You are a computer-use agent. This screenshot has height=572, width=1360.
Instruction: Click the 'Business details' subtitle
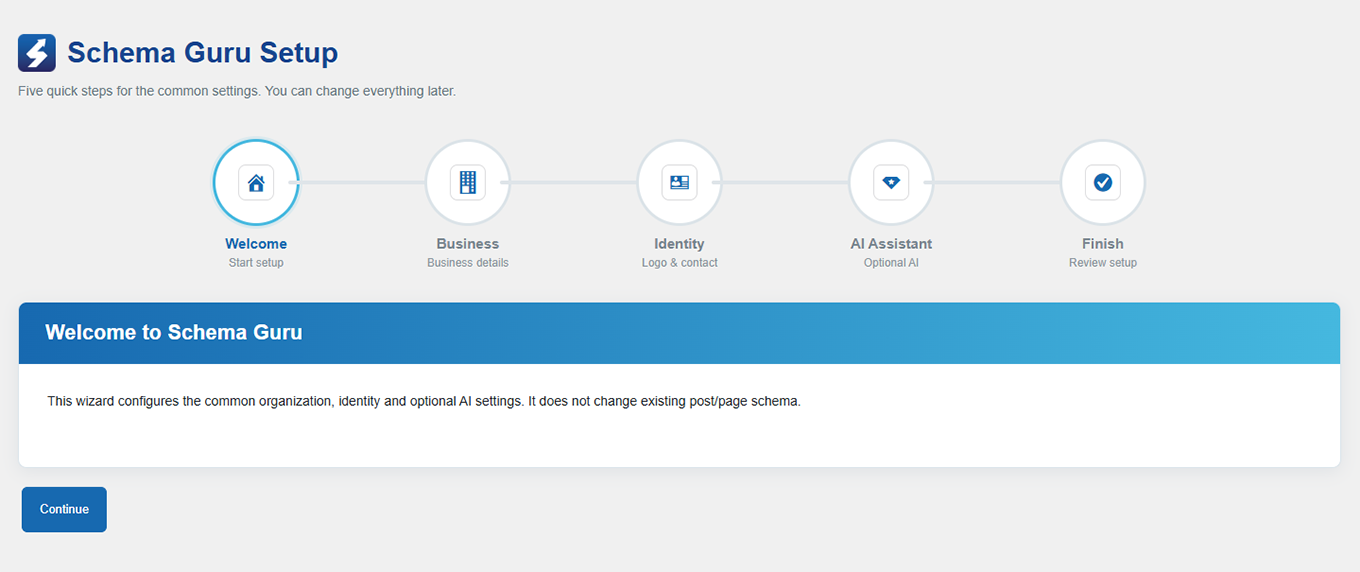pyautogui.click(x=468, y=263)
